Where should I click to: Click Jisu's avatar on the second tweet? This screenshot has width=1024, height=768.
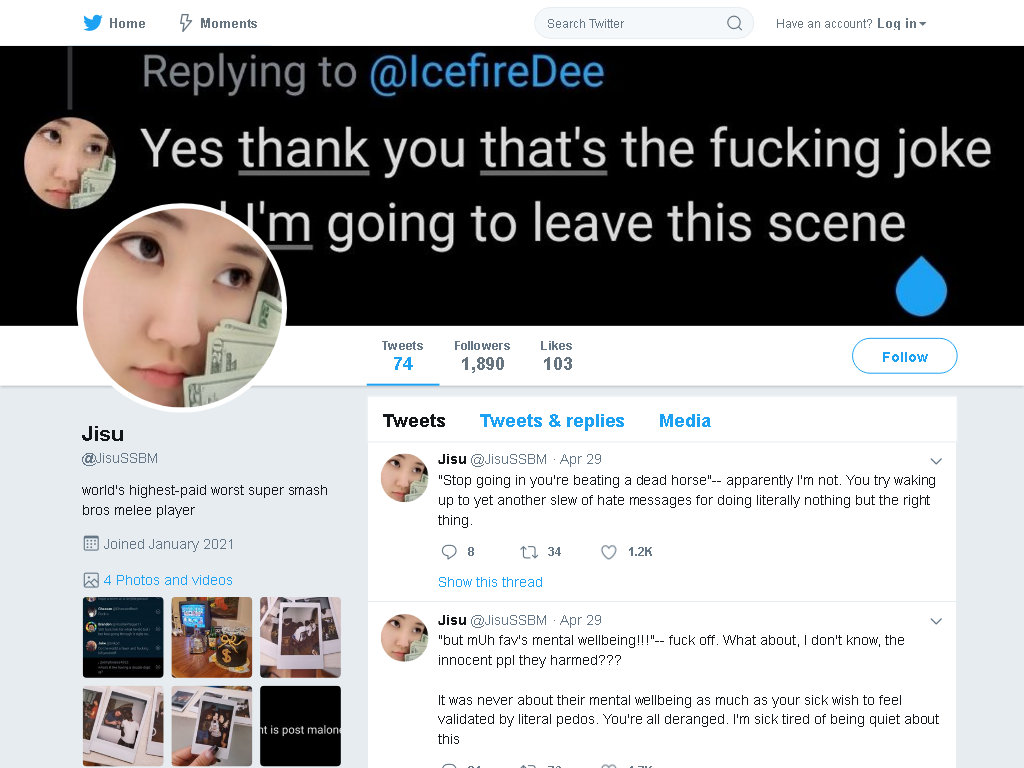tap(405, 637)
